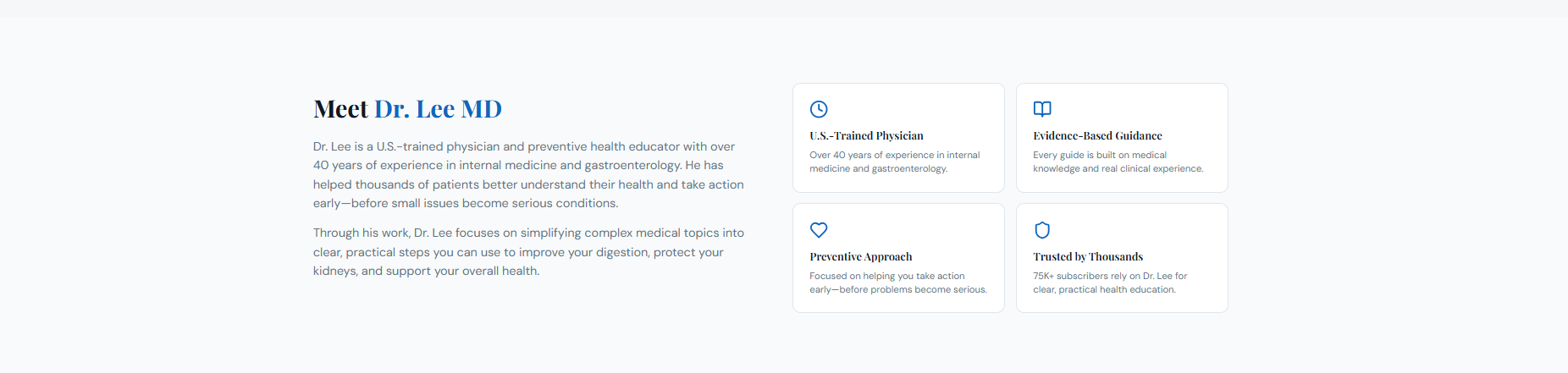Click the blue 'Dr. Lee MD' name
Screen dimensions: 1568x373
pyautogui.click(x=438, y=109)
